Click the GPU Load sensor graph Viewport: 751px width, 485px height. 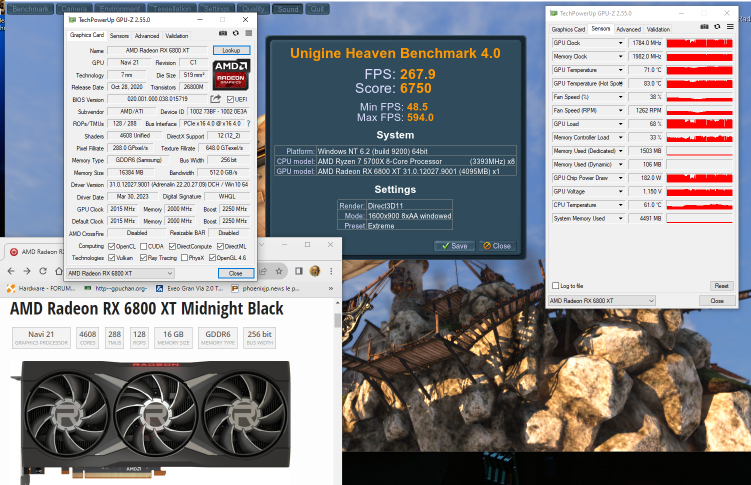coord(699,124)
